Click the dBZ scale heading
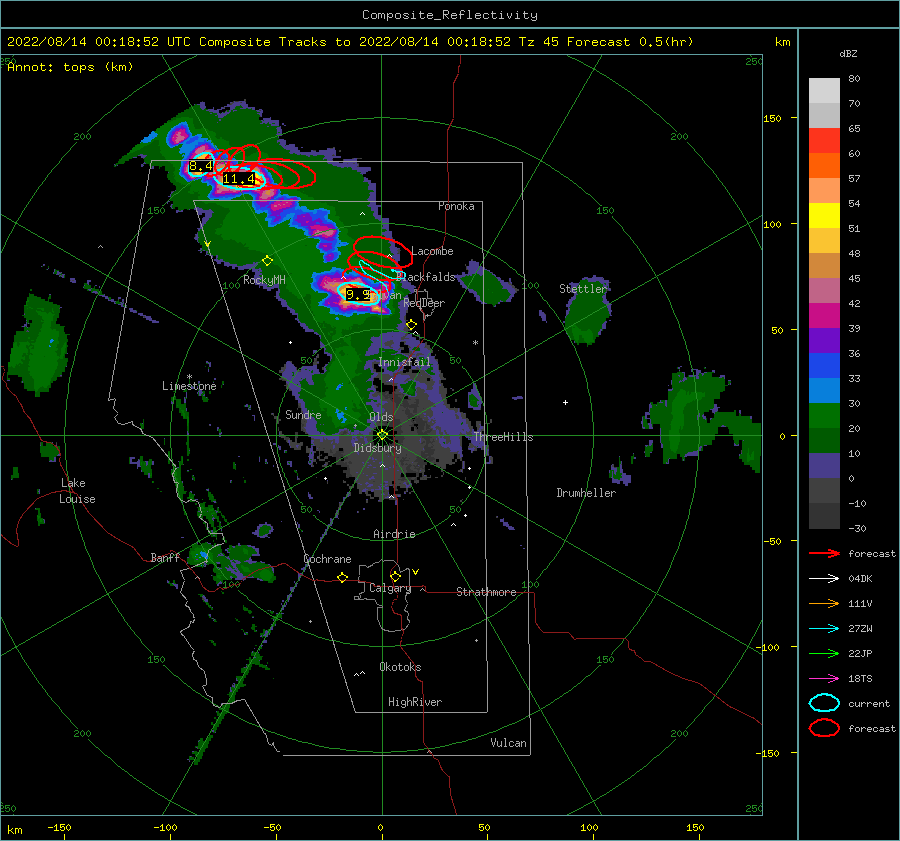900x841 pixels. pos(848,53)
